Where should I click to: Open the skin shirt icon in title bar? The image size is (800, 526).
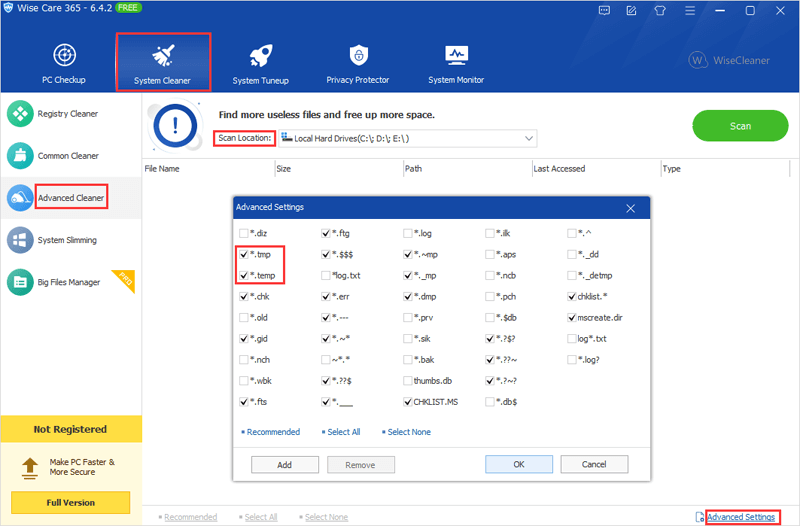660,10
